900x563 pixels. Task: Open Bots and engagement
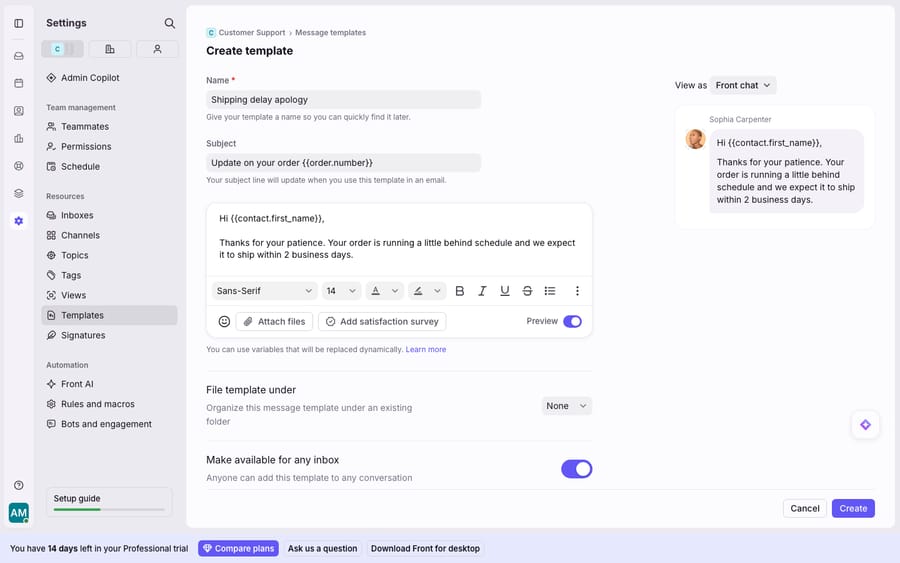[x=109, y=424]
